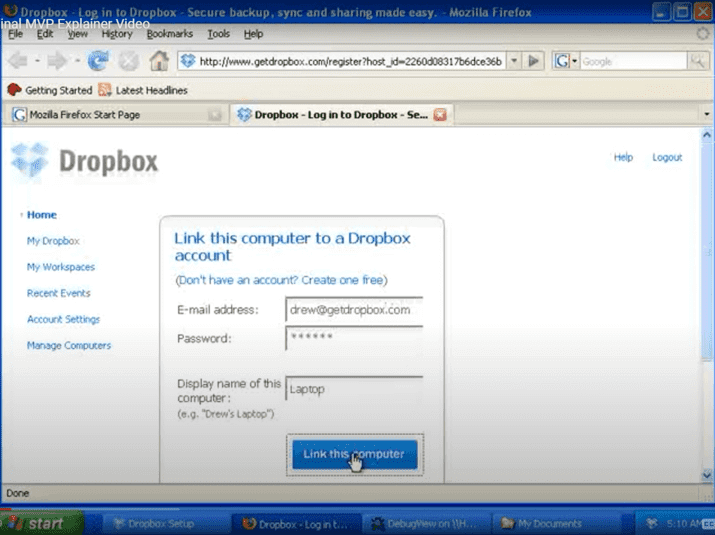Open My Workspaces in the sidebar
The height and width of the screenshot is (535, 715).
[61, 267]
